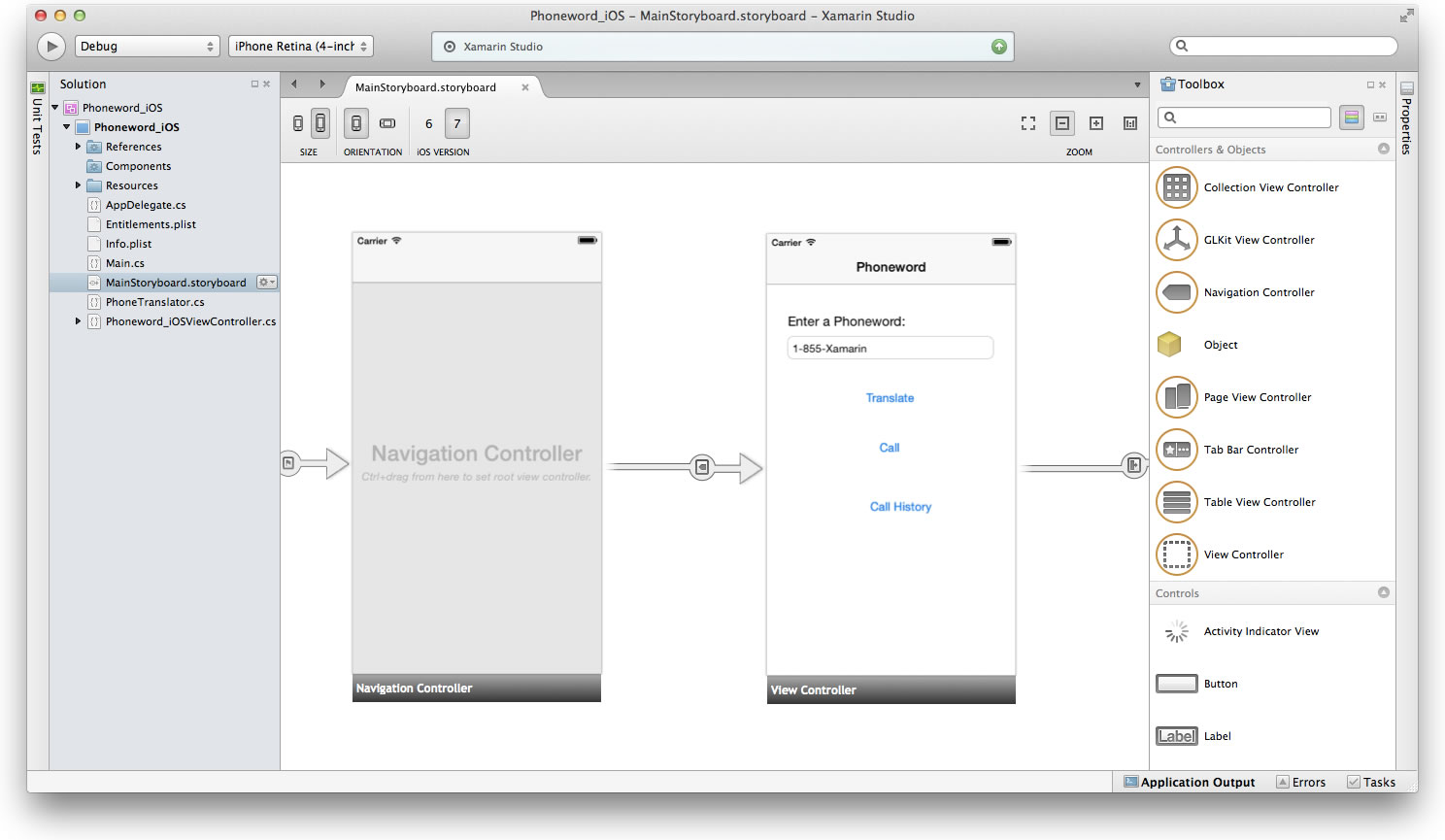Viewport: 1445px width, 840px height.
Task: Select Object cube item in Toolbox
Action: pyautogui.click(x=1272, y=345)
